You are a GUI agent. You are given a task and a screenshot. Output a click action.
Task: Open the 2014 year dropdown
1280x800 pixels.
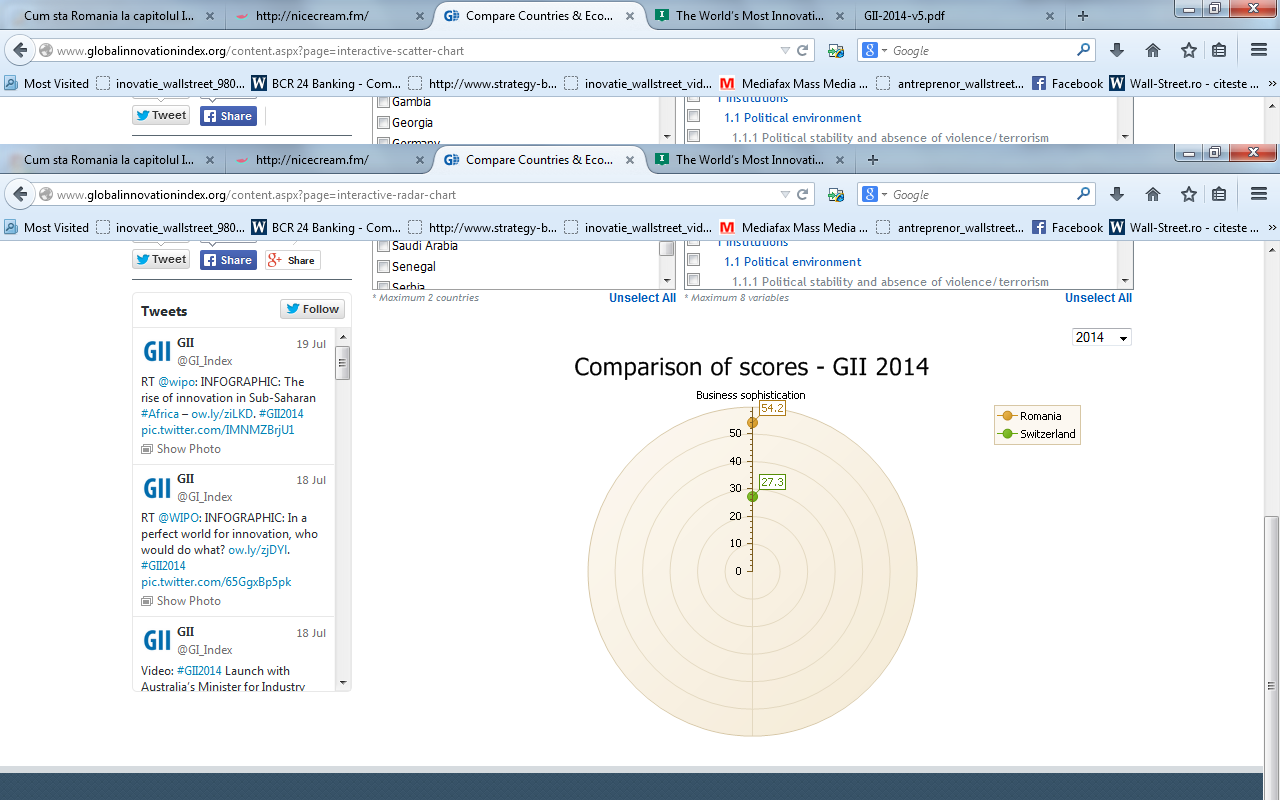click(x=1101, y=338)
